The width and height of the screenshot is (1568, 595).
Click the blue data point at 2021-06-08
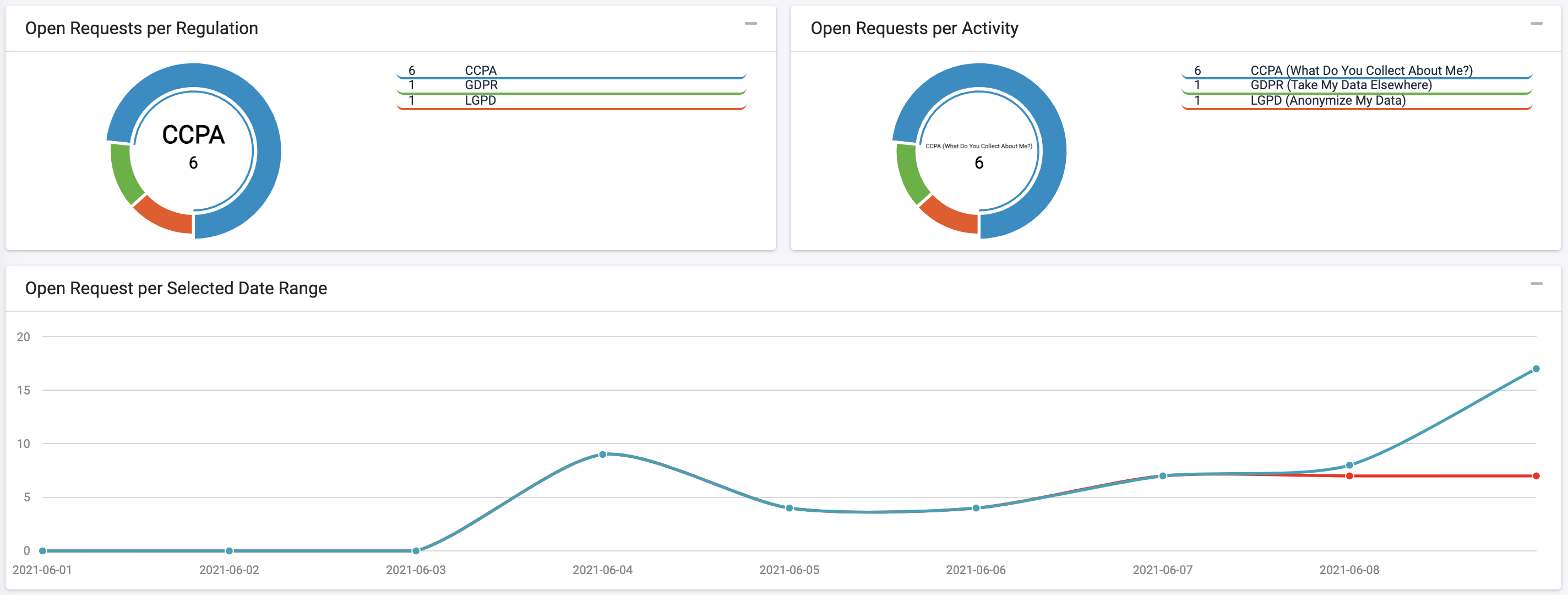1349,466
